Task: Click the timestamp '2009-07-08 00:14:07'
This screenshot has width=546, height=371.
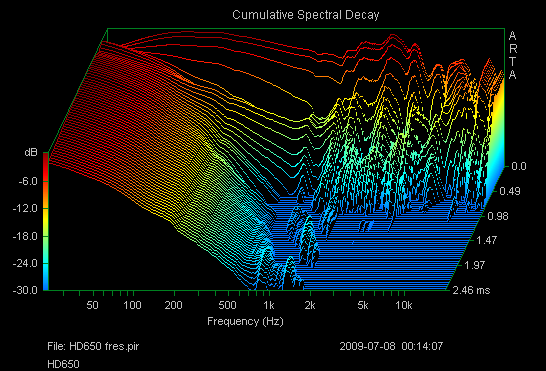Action: (391, 346)
